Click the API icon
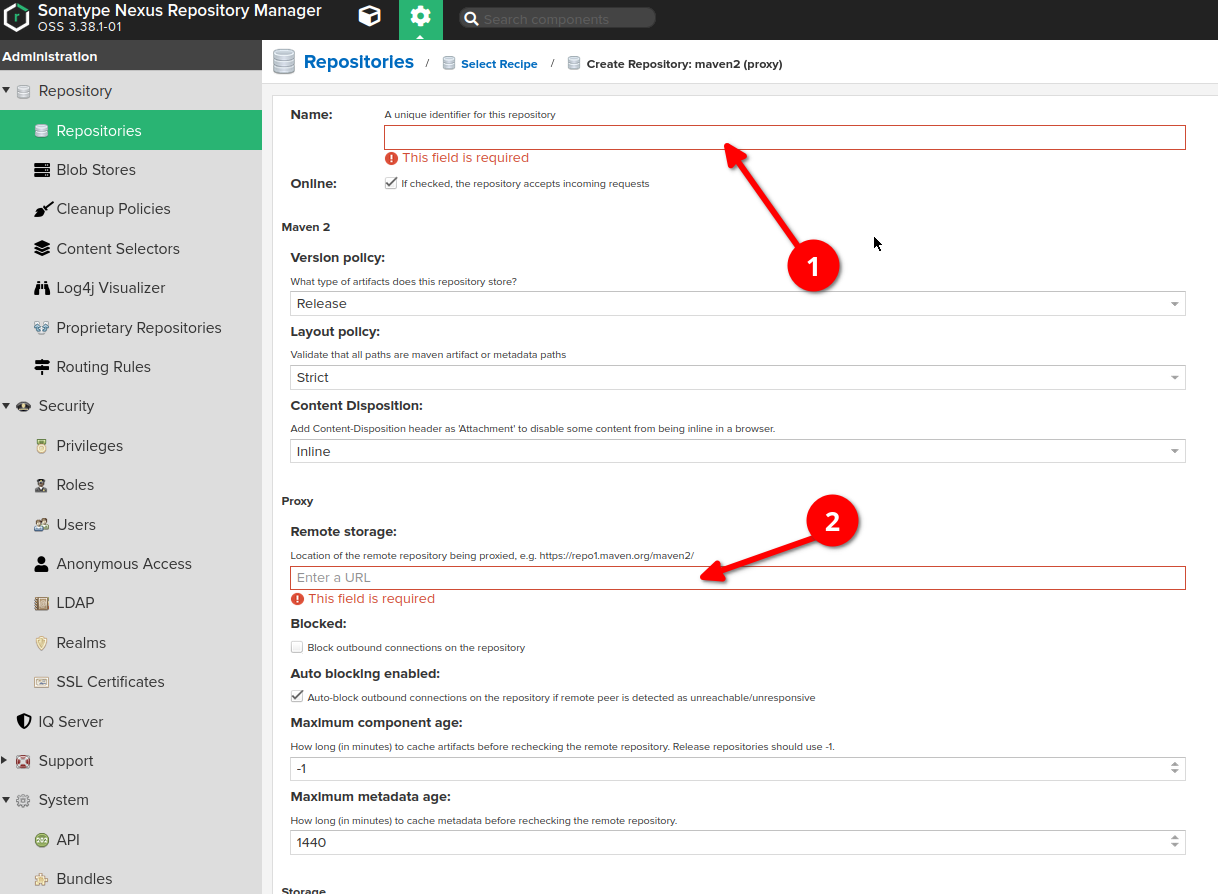This screenshot has height=894, width=1218. (x=41, y=840)
